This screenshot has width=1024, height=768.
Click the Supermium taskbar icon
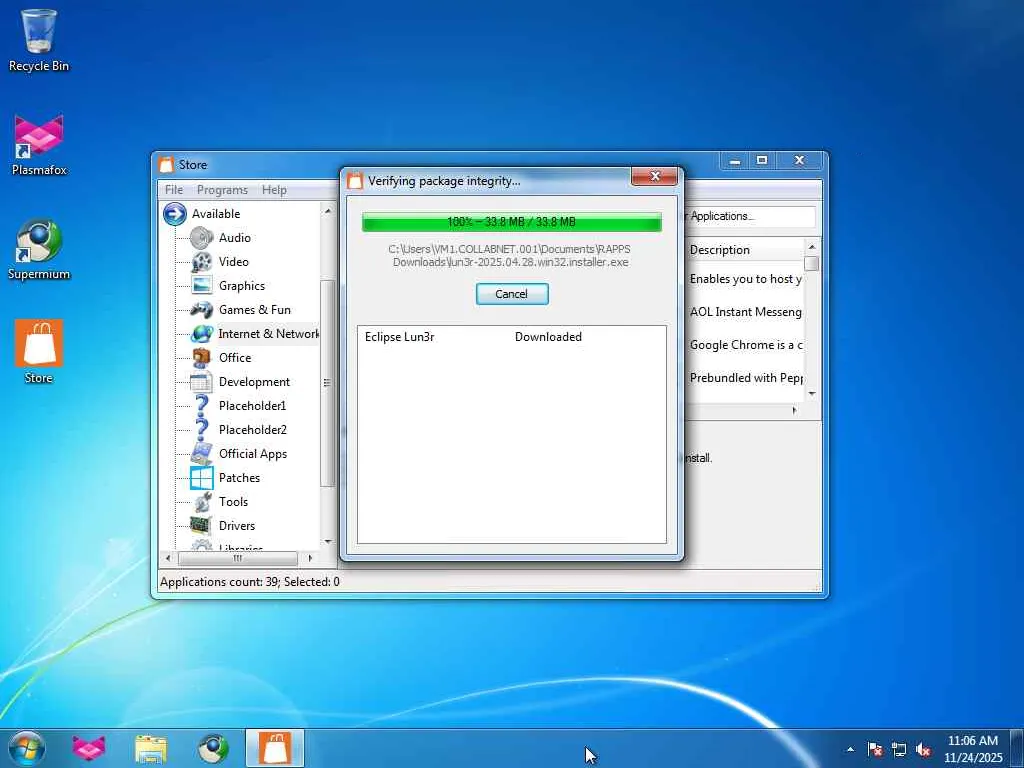213,748
